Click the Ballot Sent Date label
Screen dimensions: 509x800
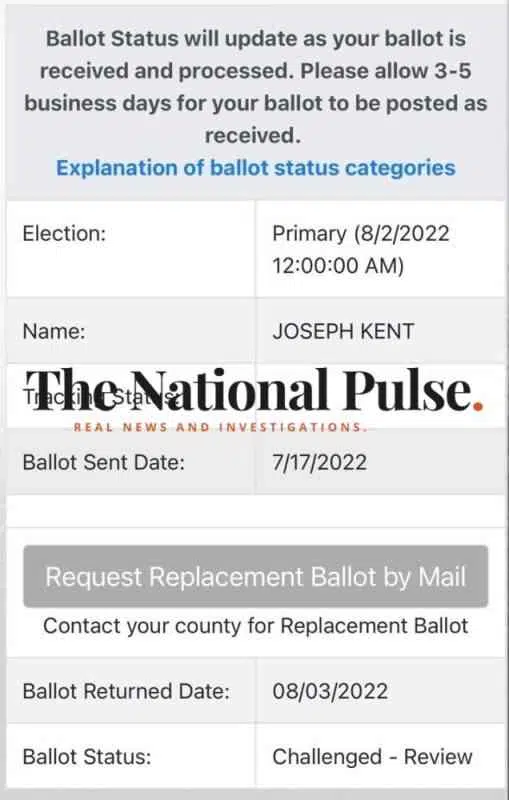pyautogui.click(x=104, y=462)
